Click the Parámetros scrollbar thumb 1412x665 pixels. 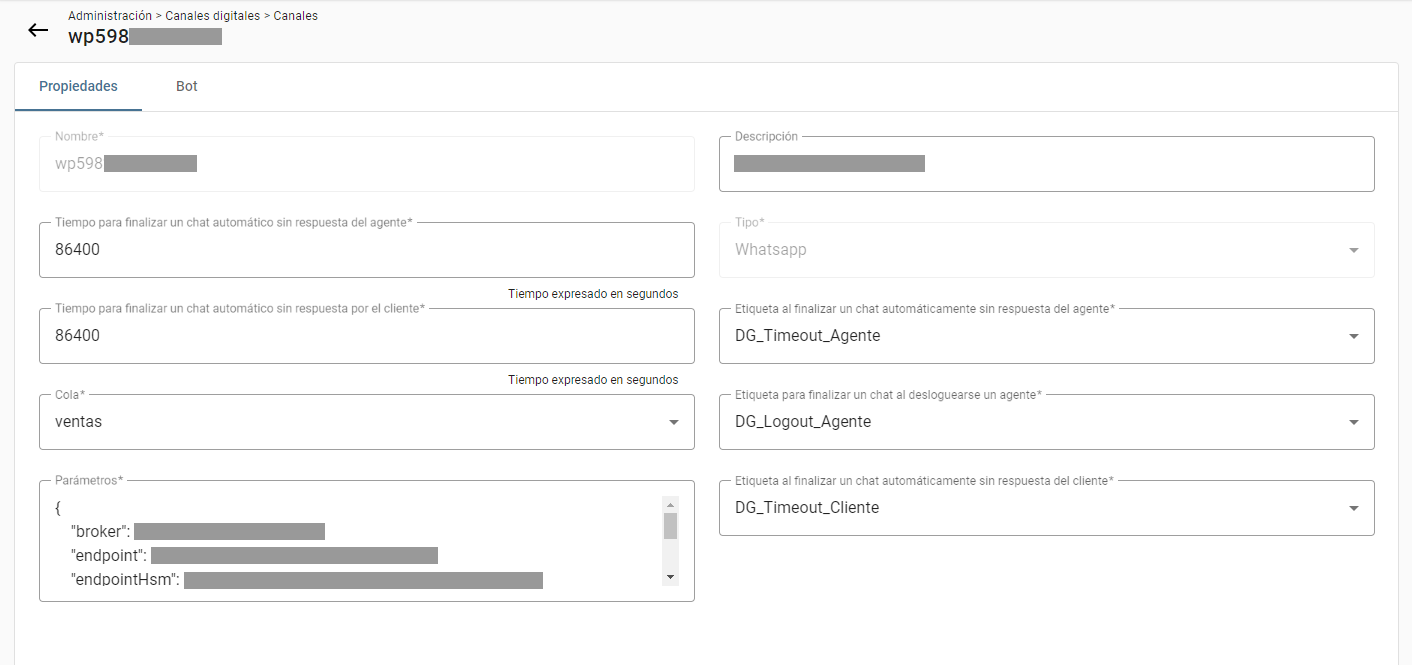(x=670, y=526)
